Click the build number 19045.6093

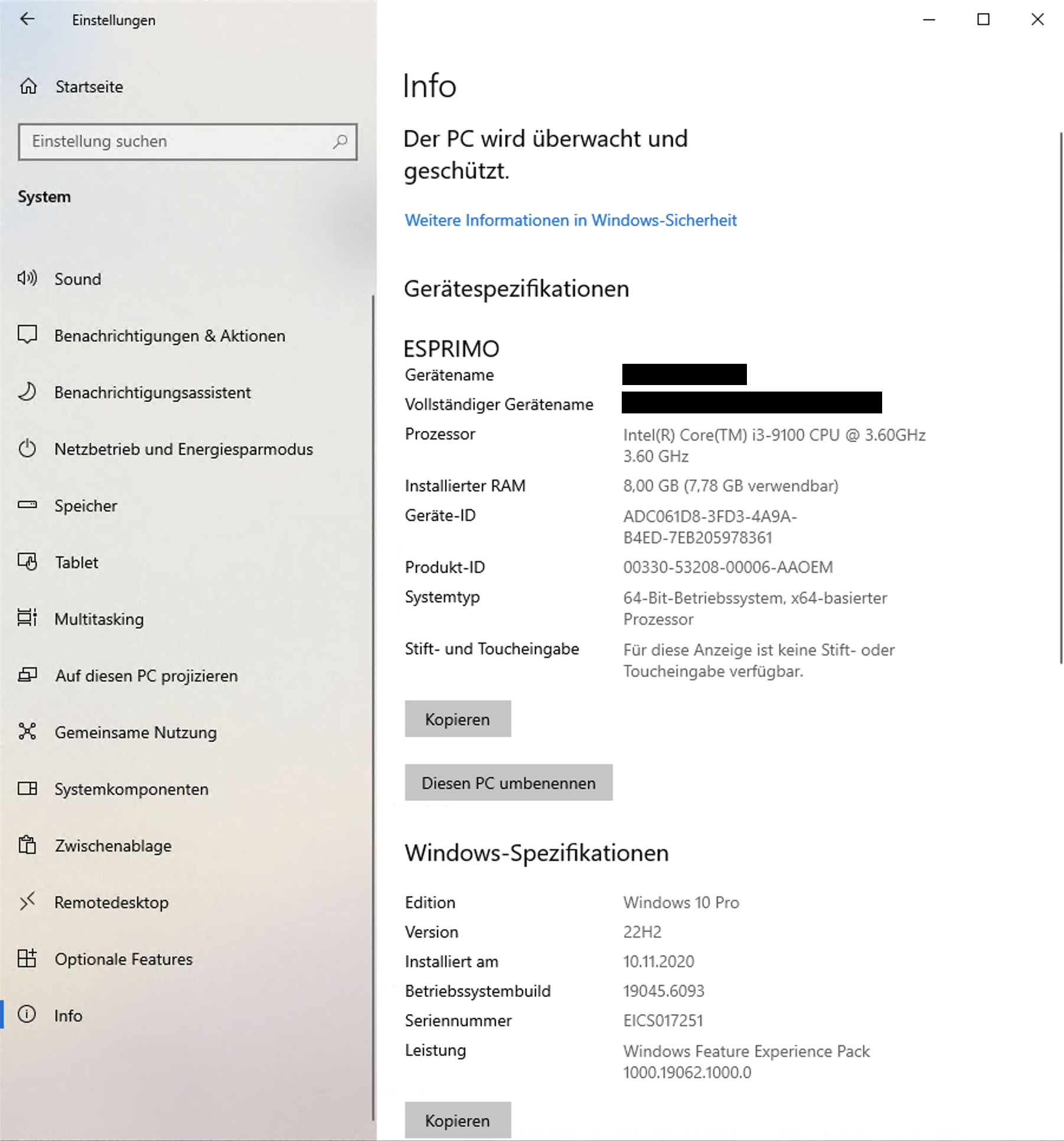click(x=664, y=991)
